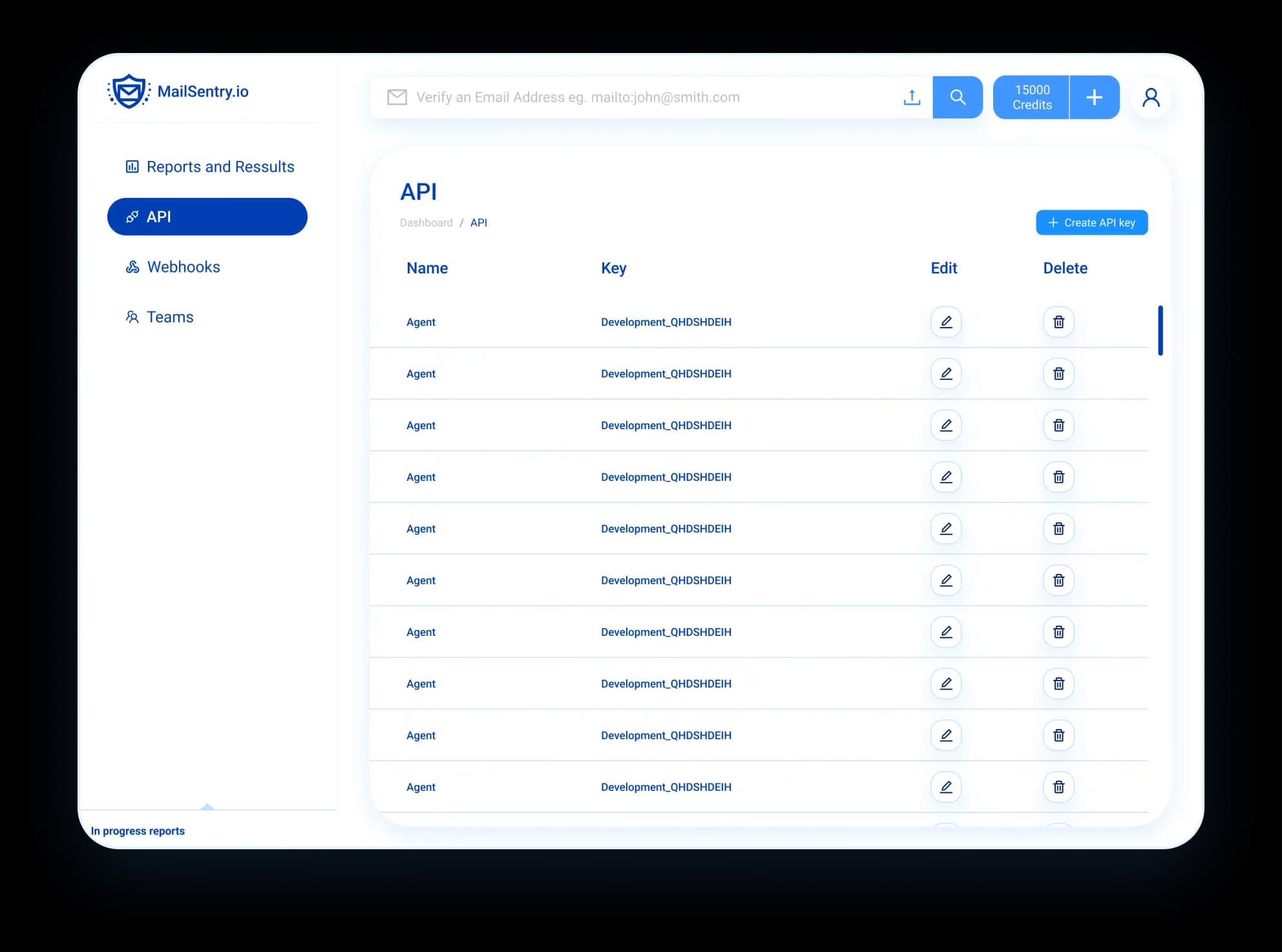Screen dimensions: 1282x952
Task: Click the trash icon on the fifth Agent row
Action: (1058, 528)
